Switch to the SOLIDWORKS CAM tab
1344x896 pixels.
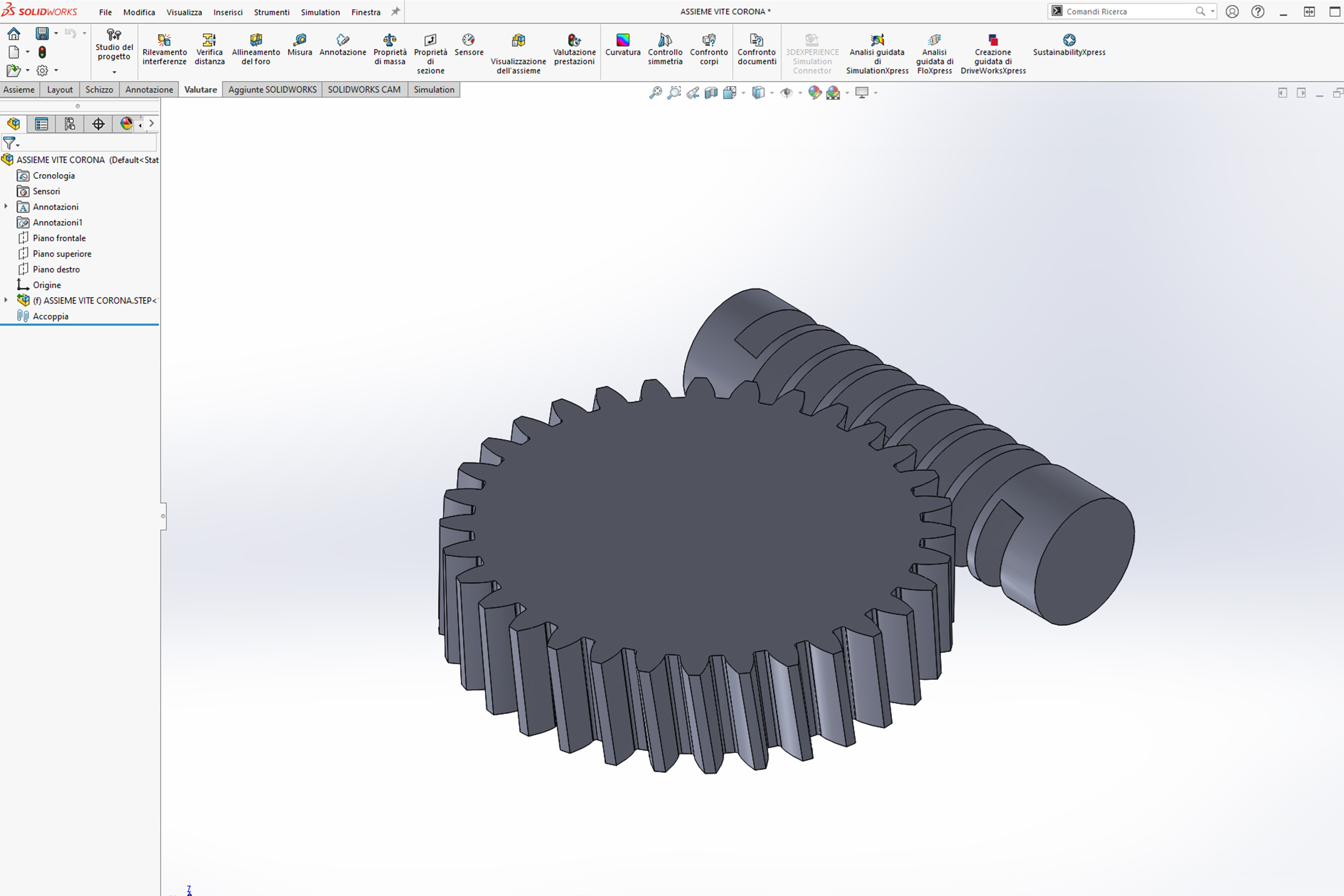364,90
